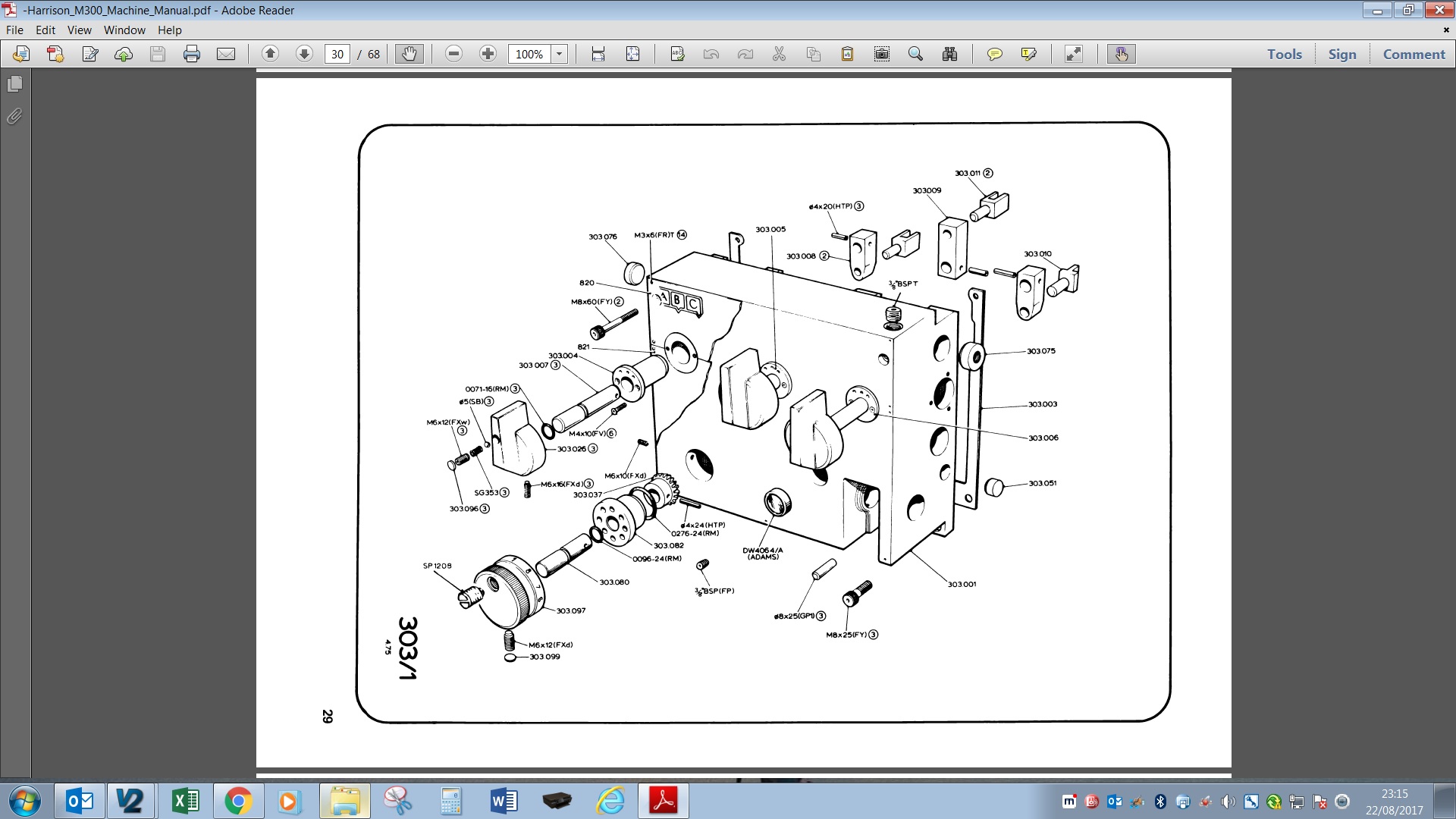Screen dimensions: 1456x819
Task: Open the Window menu
Action: coord(124,30)
